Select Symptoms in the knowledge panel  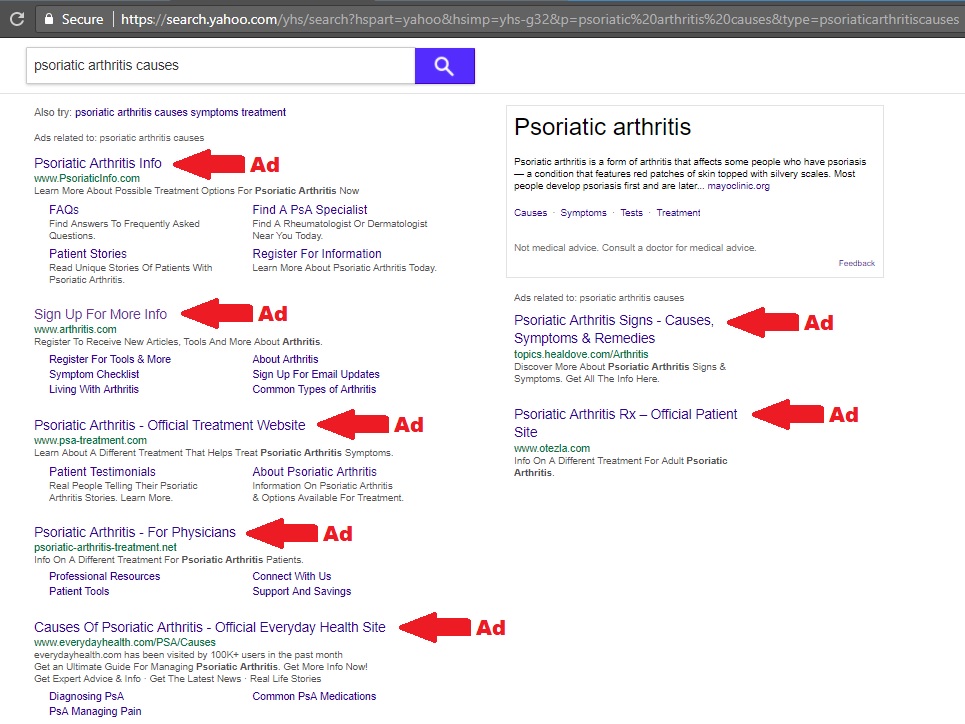(x=583, y=212)
